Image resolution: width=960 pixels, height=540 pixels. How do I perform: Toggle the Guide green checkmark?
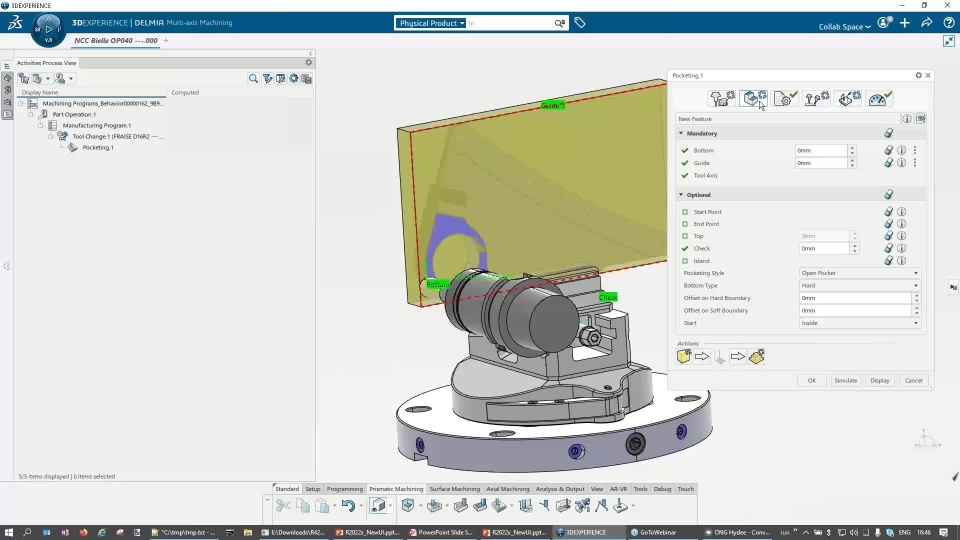pyautogui.click(x=685, y=163)
